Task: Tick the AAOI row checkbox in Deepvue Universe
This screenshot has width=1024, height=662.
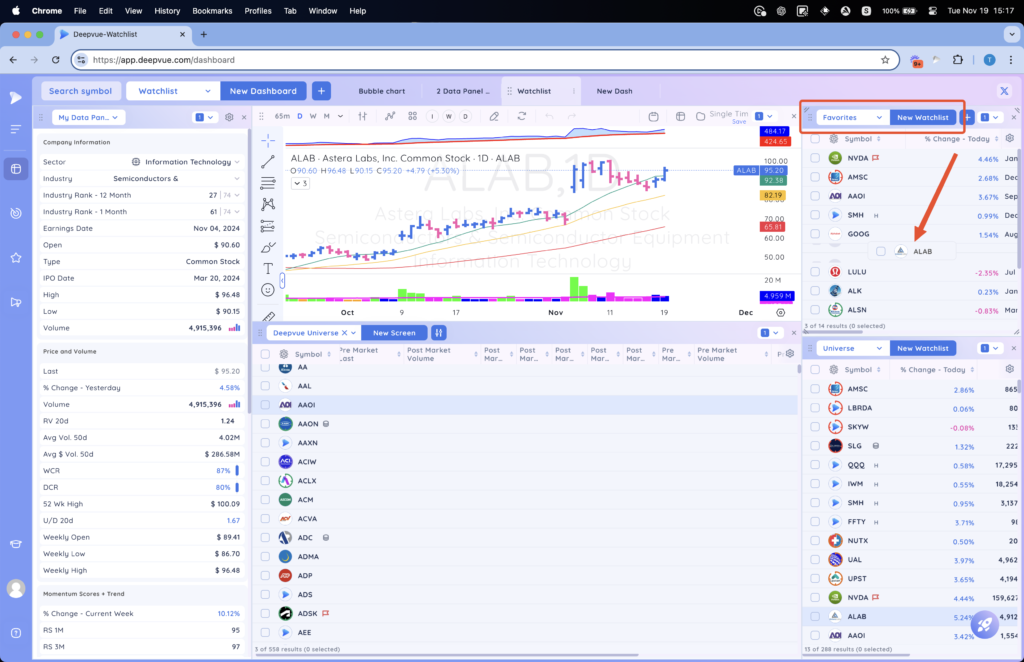Action: coord(265,405)
